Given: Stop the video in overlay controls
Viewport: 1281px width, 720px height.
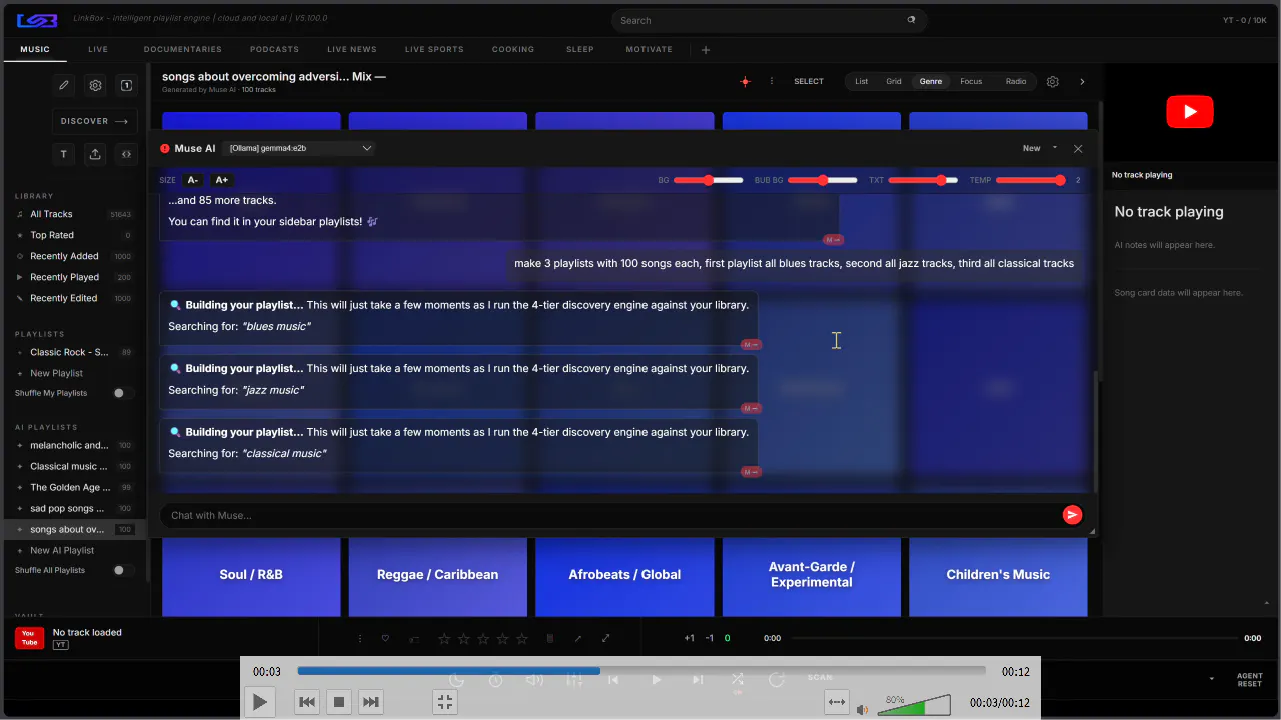Looking at the screenshot, I should [339, 702].
